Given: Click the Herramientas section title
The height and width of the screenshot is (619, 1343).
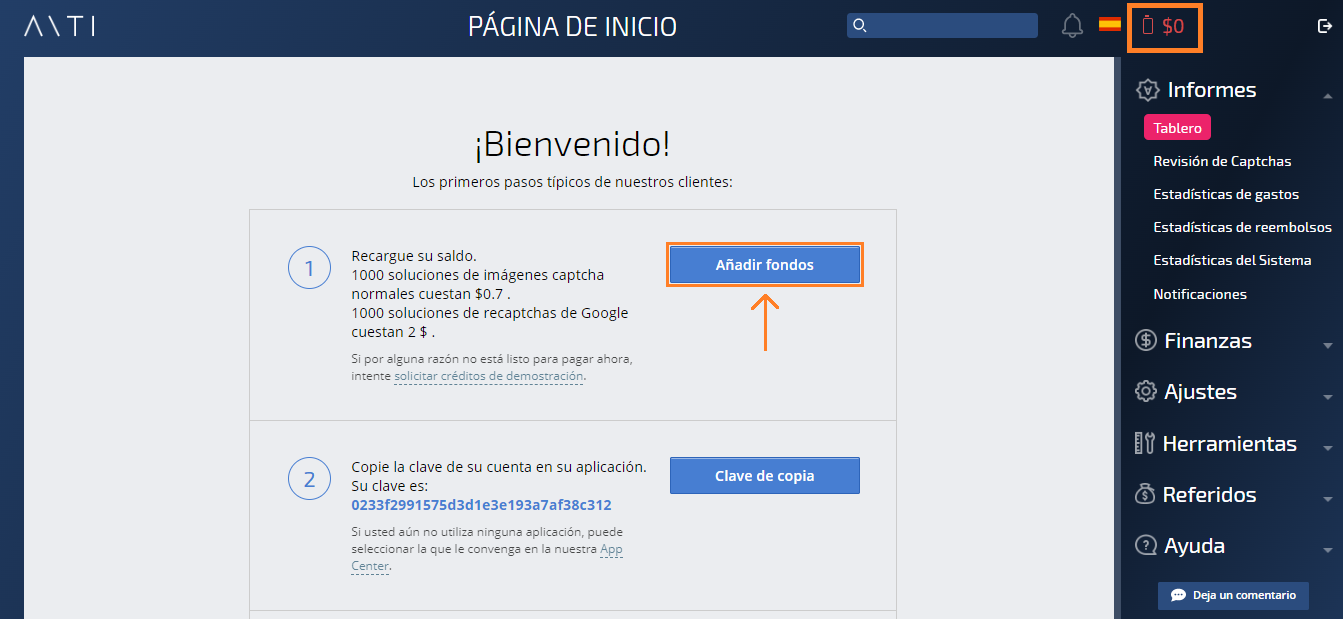Looking at the screenshot, I should click(x=1229, y=444).
